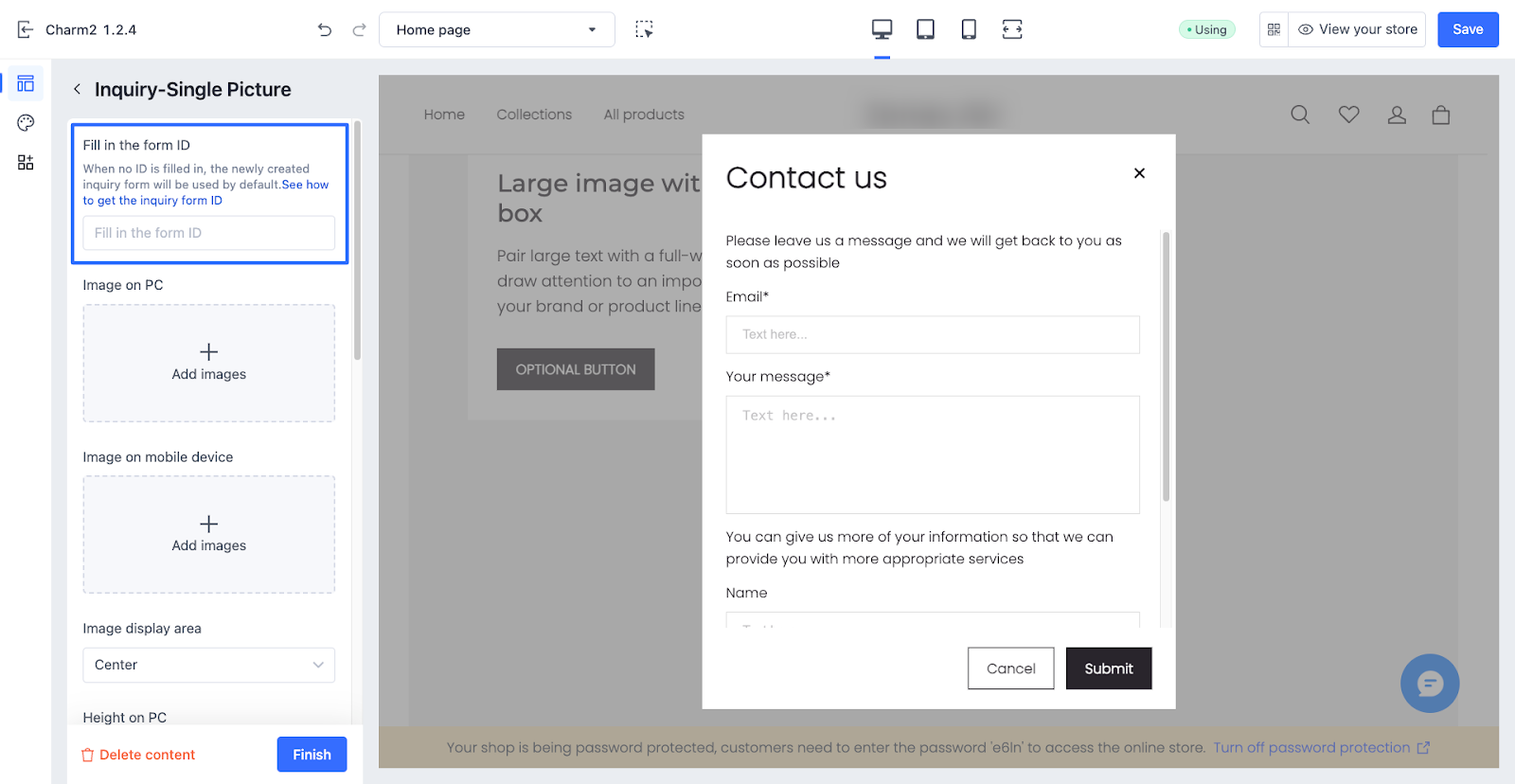The height and width of the screenshot is (784, 1515).
Task: Expand the Image display area dropdown
Action: [208, 665]
